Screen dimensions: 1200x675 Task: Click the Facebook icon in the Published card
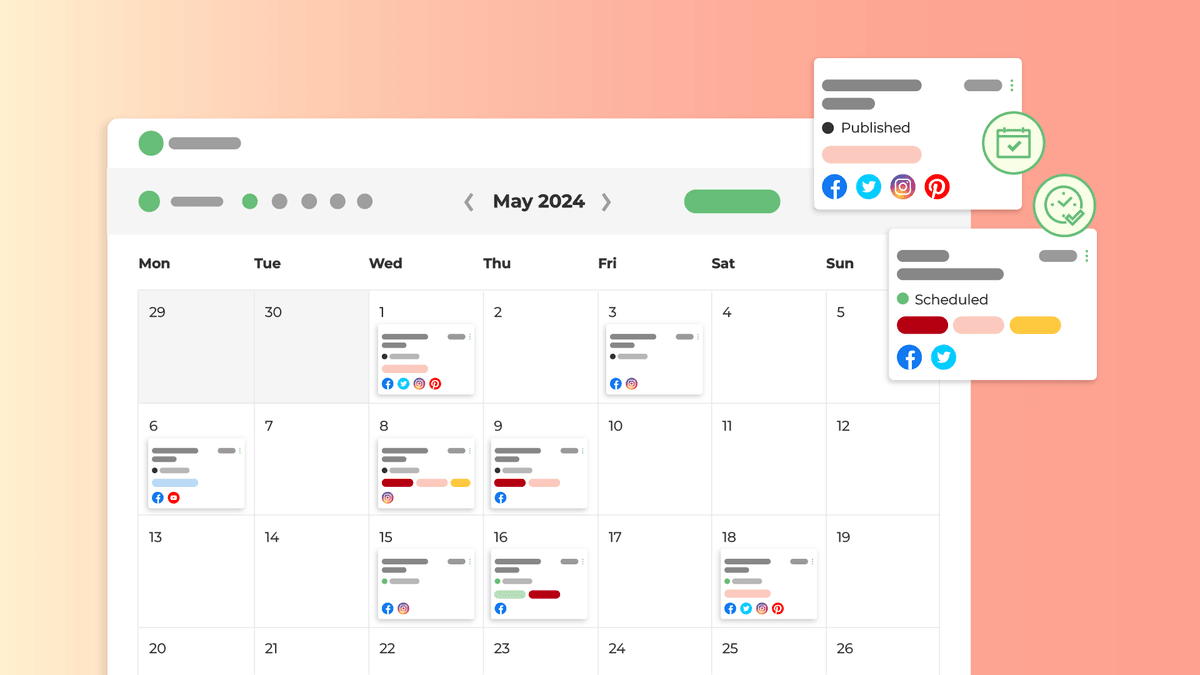pyautogui.click(x=834, y=187)
